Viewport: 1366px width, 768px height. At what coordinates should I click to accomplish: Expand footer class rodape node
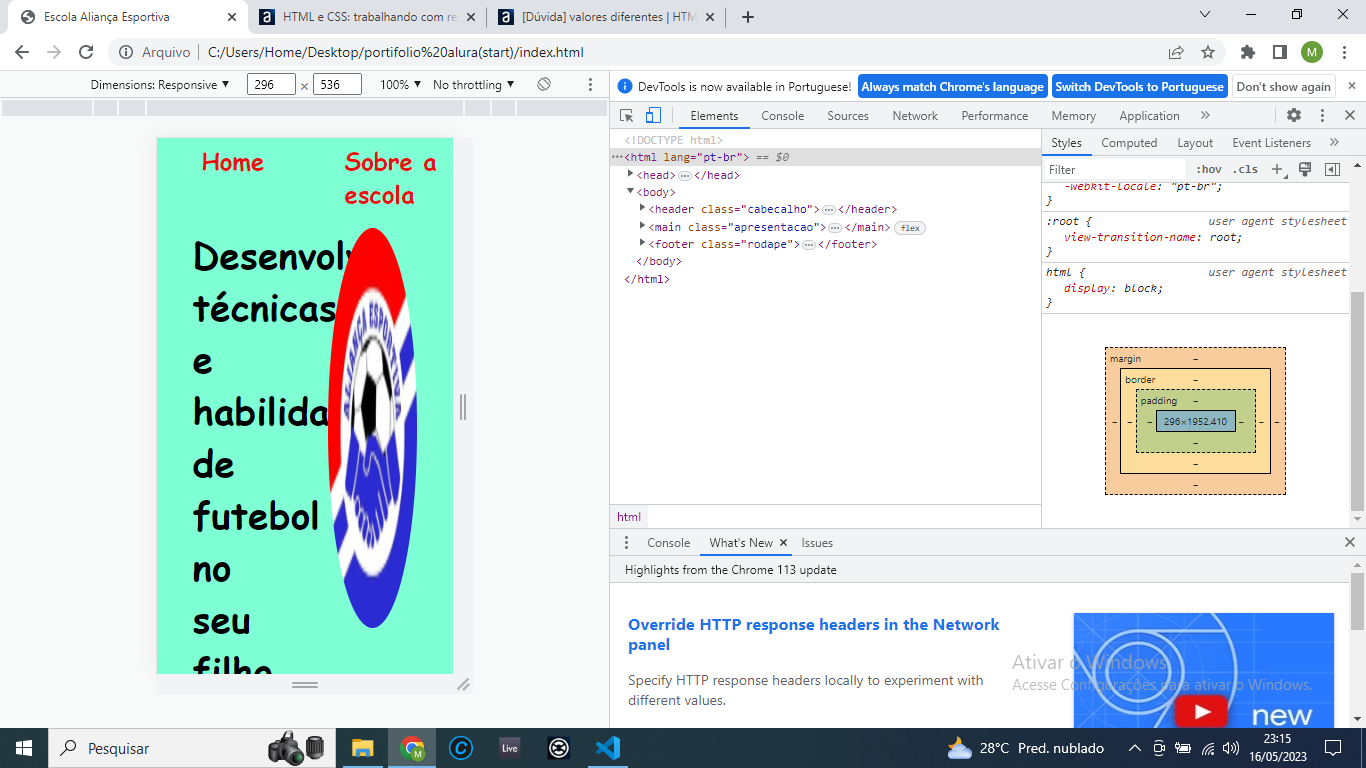pyautogui.click(x=642, y=244)
